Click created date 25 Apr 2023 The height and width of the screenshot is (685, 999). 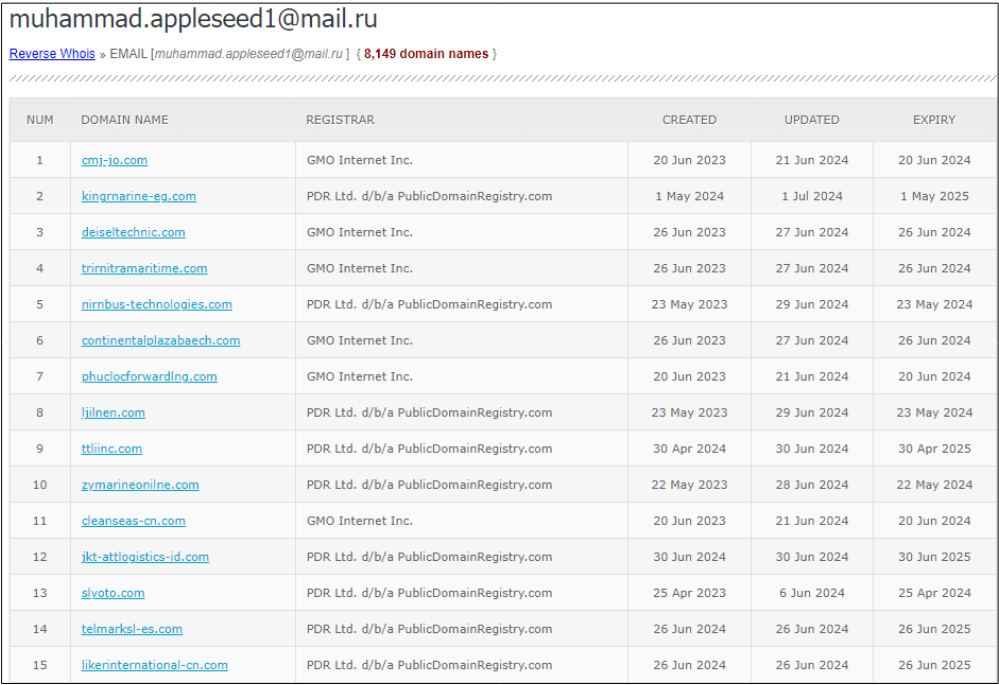(x=689, y=593)
